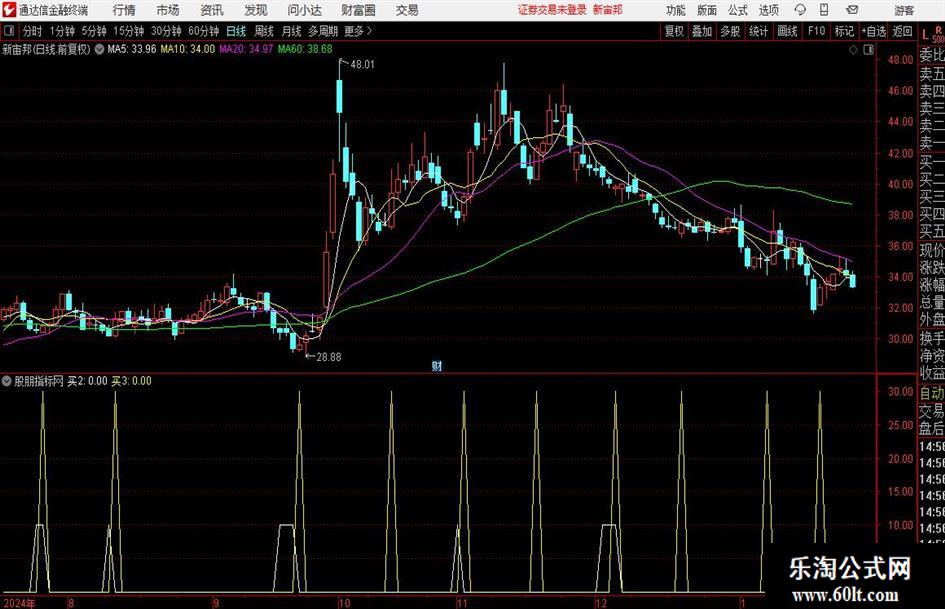Open the headset customer service icon
The width and height of the screenshot is (945, 609).
tap(800, 10)
